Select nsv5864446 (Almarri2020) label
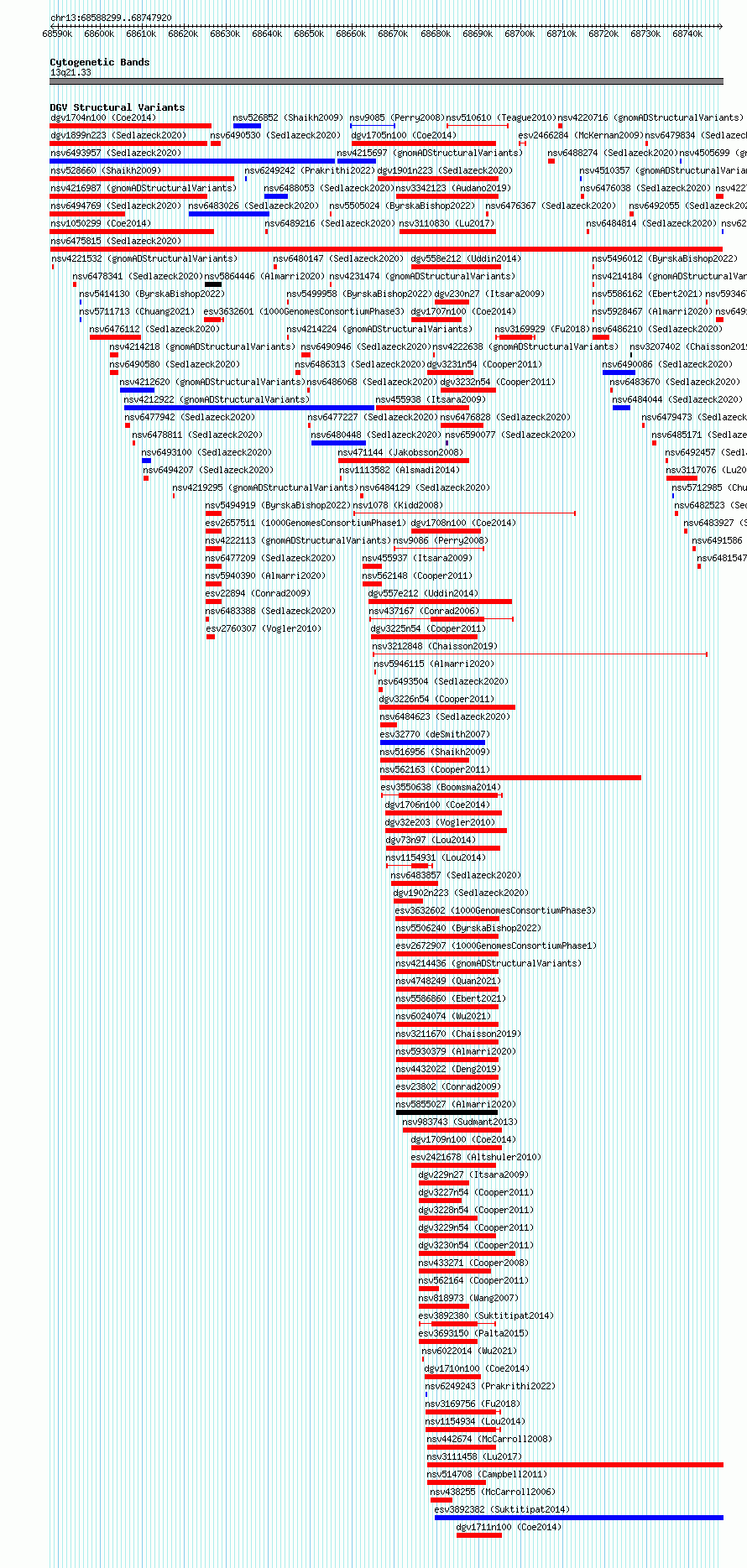The image size is (747, 1568). coord(264,276)
